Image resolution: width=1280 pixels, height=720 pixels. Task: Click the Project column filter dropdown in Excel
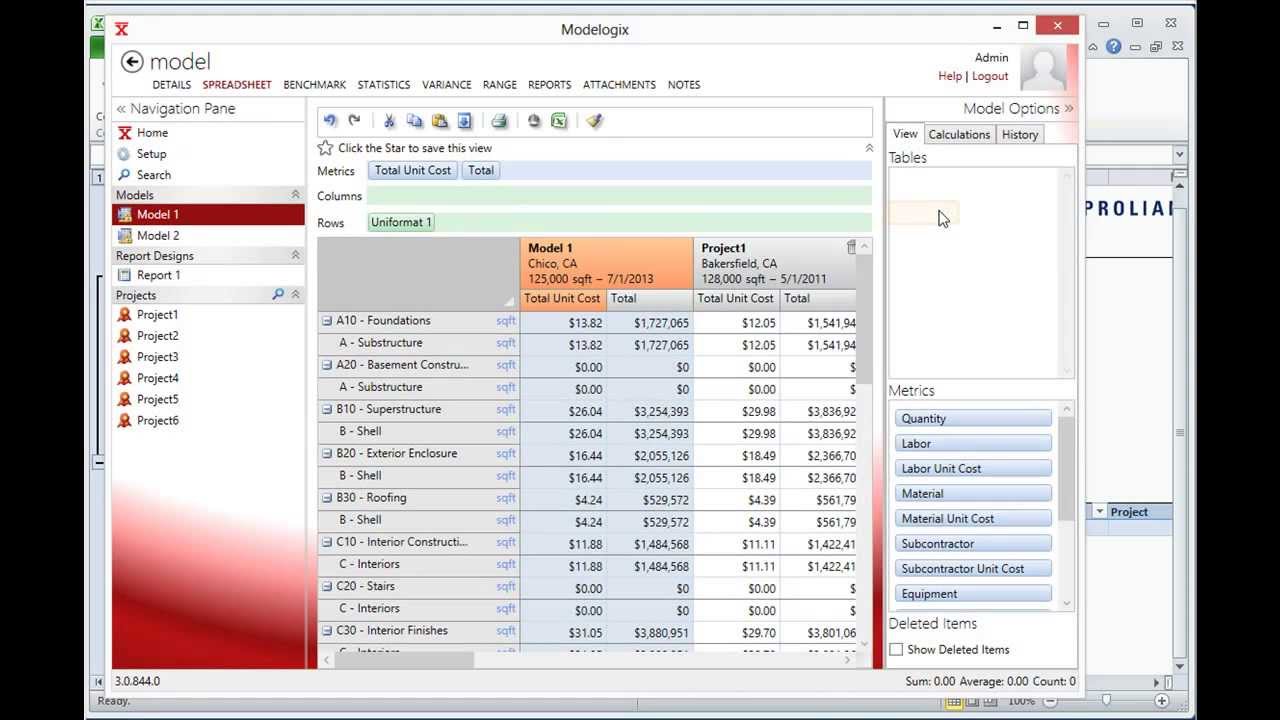[x=1099, y=512]
